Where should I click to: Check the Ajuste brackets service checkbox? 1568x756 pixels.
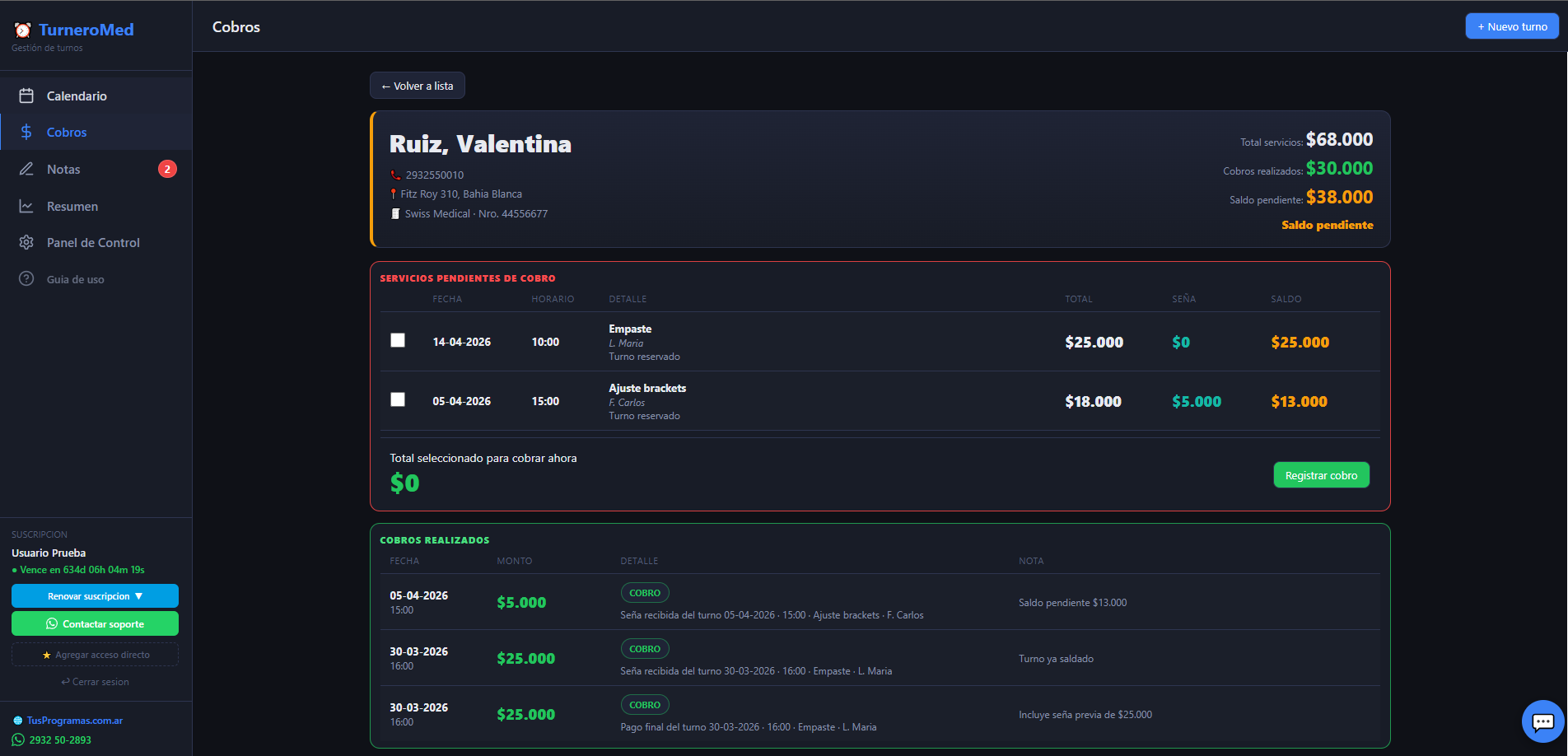coord(398,399)
